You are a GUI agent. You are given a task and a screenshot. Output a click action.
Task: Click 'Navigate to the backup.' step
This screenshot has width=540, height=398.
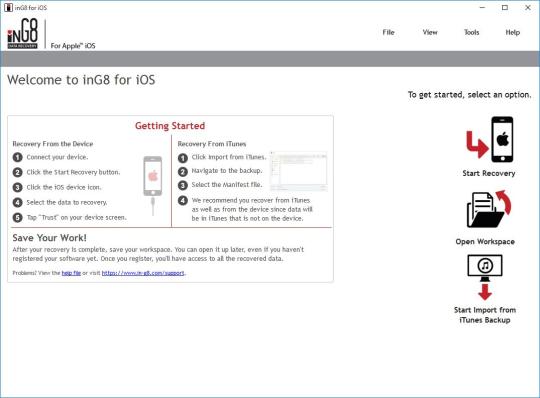tap(227, 171)
